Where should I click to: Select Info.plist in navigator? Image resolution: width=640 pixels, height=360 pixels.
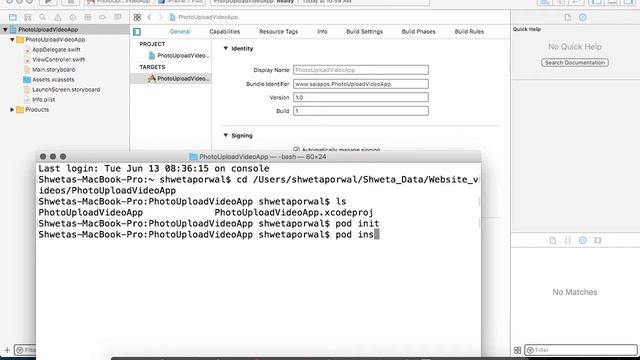tap(43, 99)
